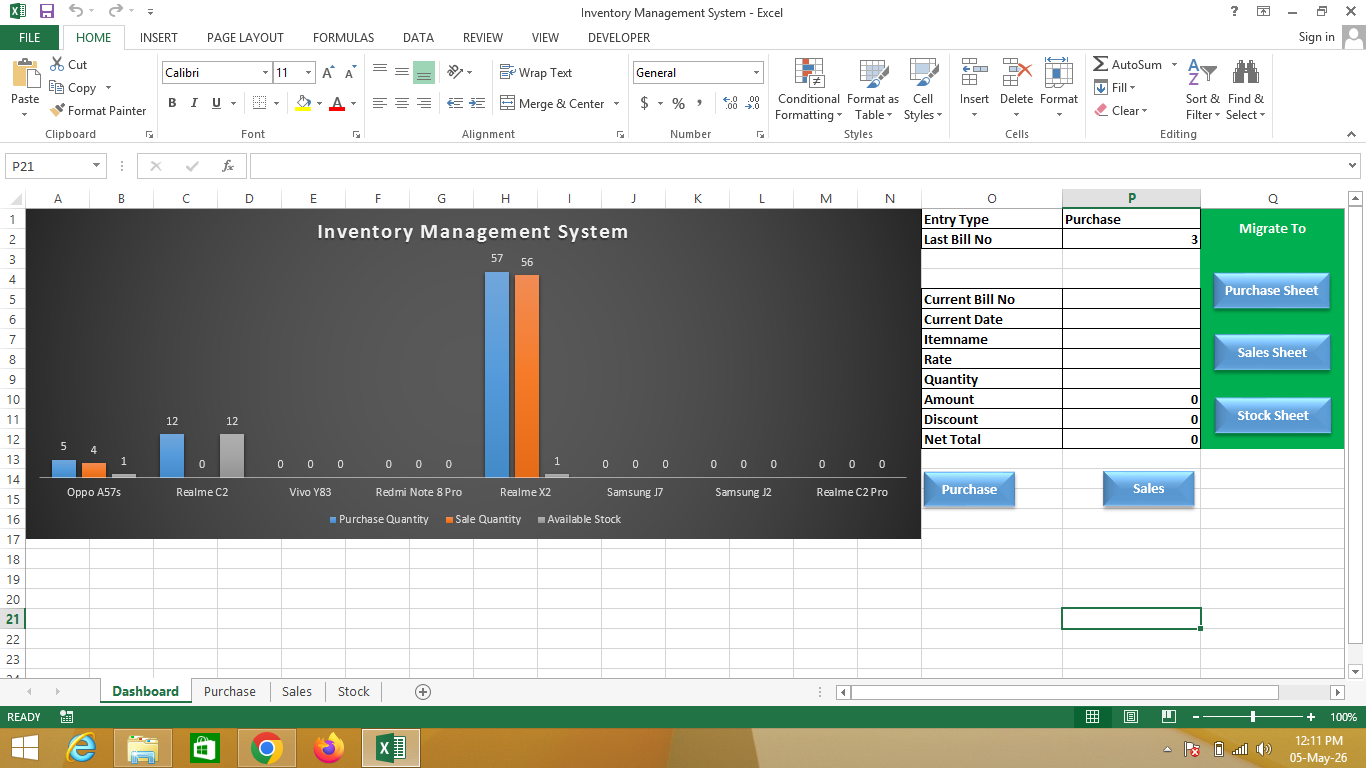The height and width of the screenshot is (768, 1366).
Task: Click Sign in link
Action: [1316, 37]
